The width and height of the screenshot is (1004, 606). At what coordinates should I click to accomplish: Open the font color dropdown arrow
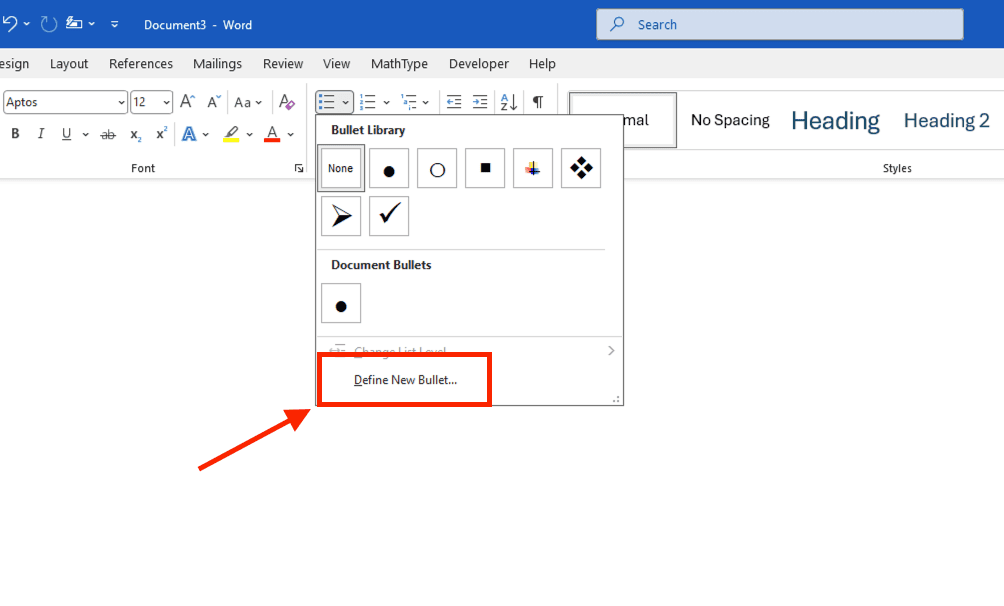[291, 135]
